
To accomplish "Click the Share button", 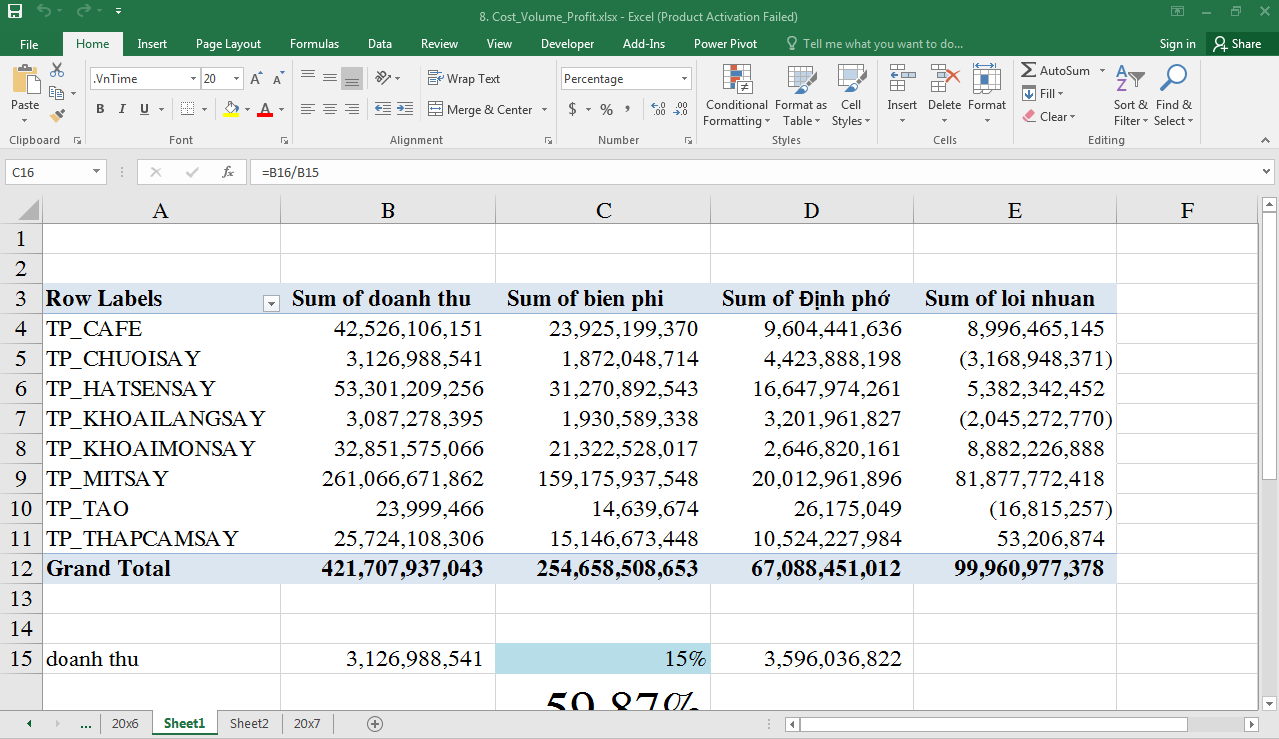I will (1238, 44).
